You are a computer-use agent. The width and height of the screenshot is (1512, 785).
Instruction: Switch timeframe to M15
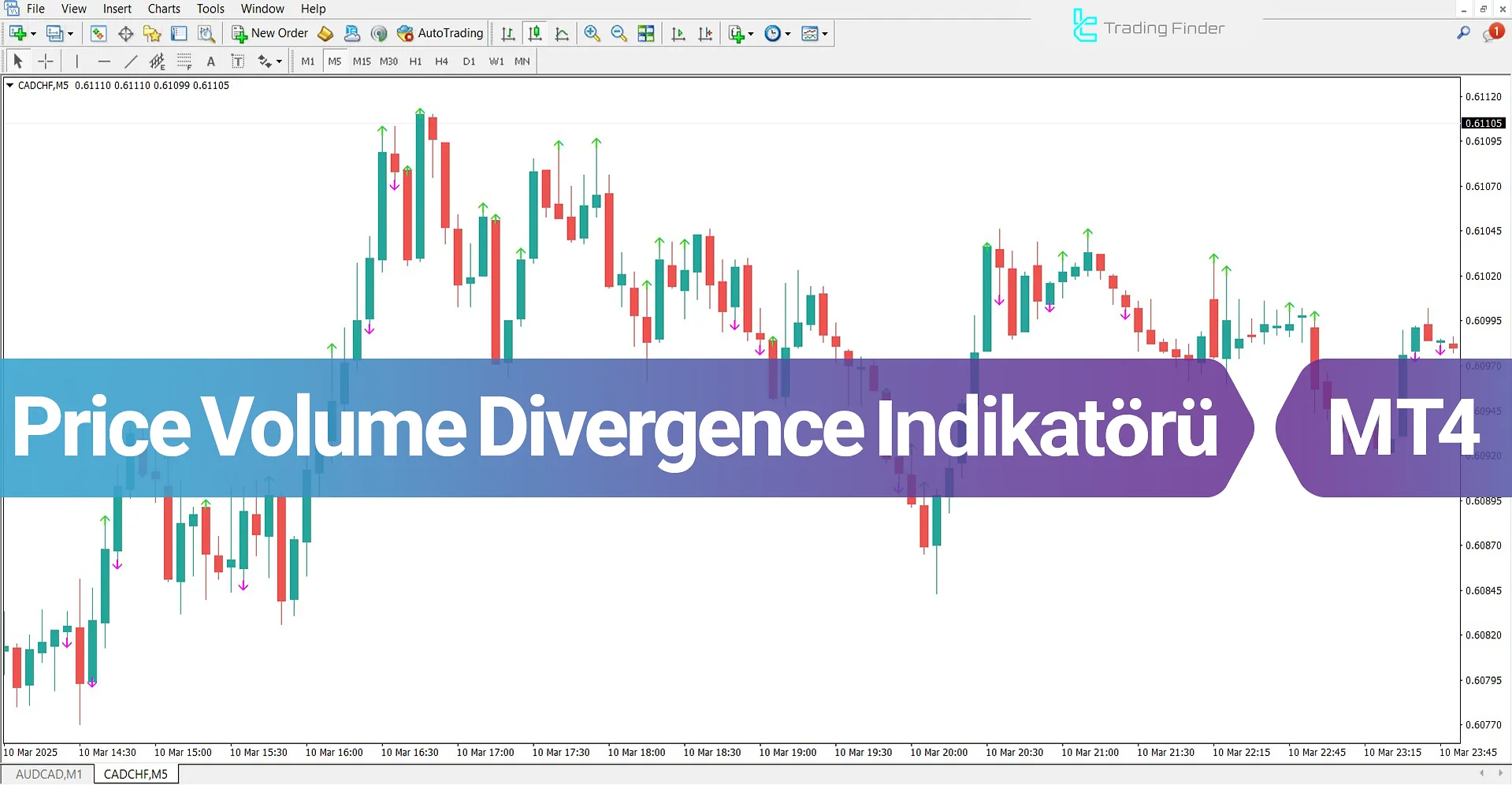point(361,61)
